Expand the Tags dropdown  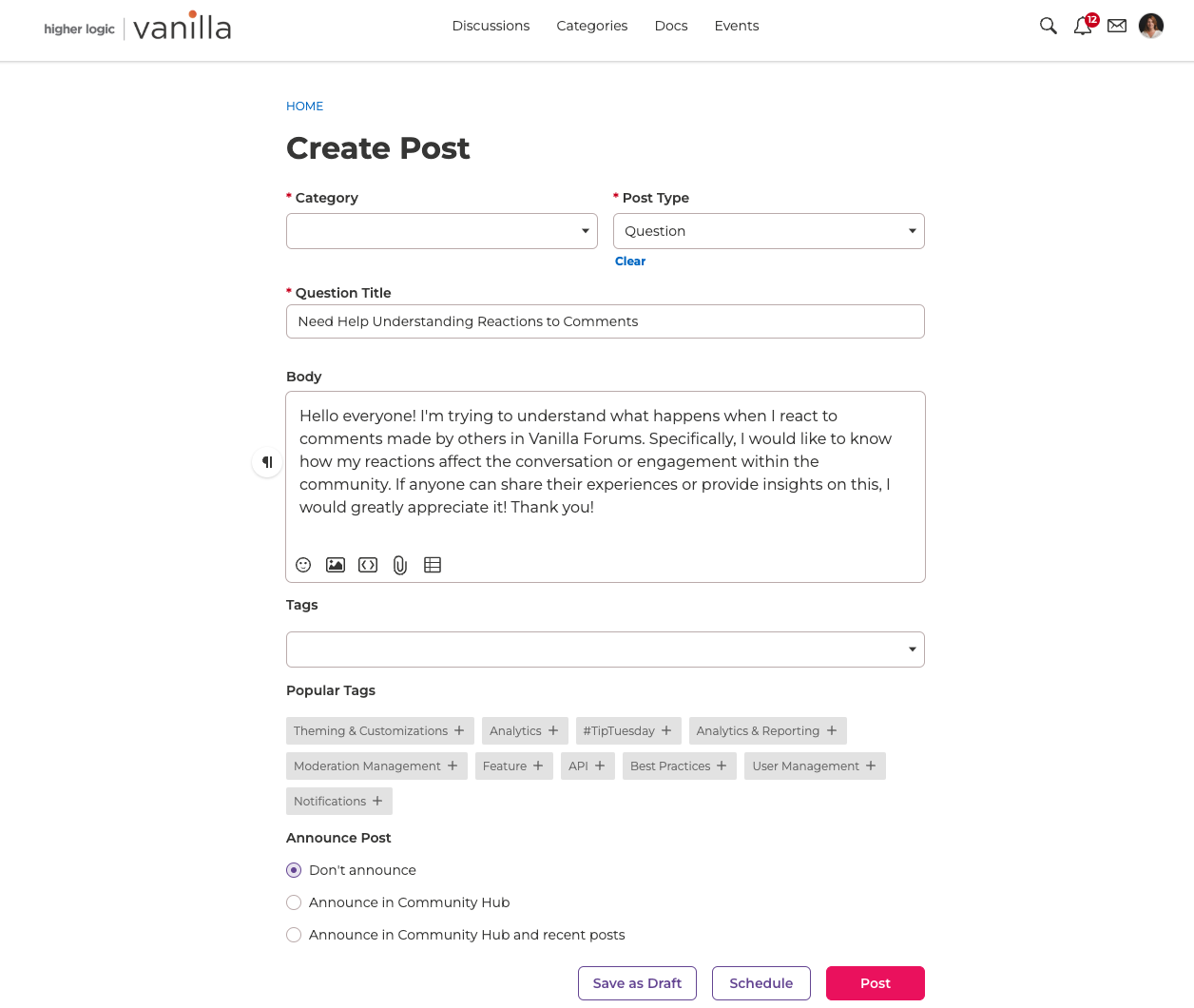point(606,649)
